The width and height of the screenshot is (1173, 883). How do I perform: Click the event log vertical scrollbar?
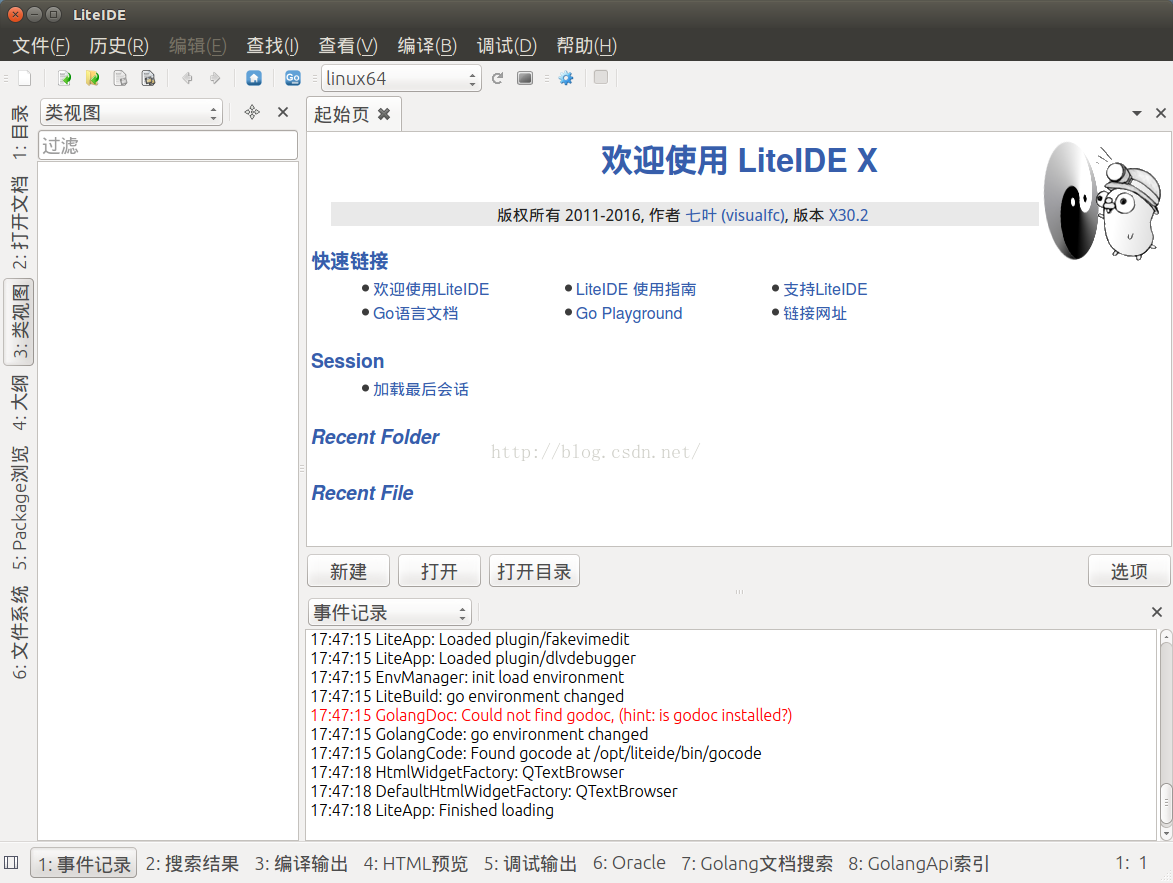coord(1166,735)
